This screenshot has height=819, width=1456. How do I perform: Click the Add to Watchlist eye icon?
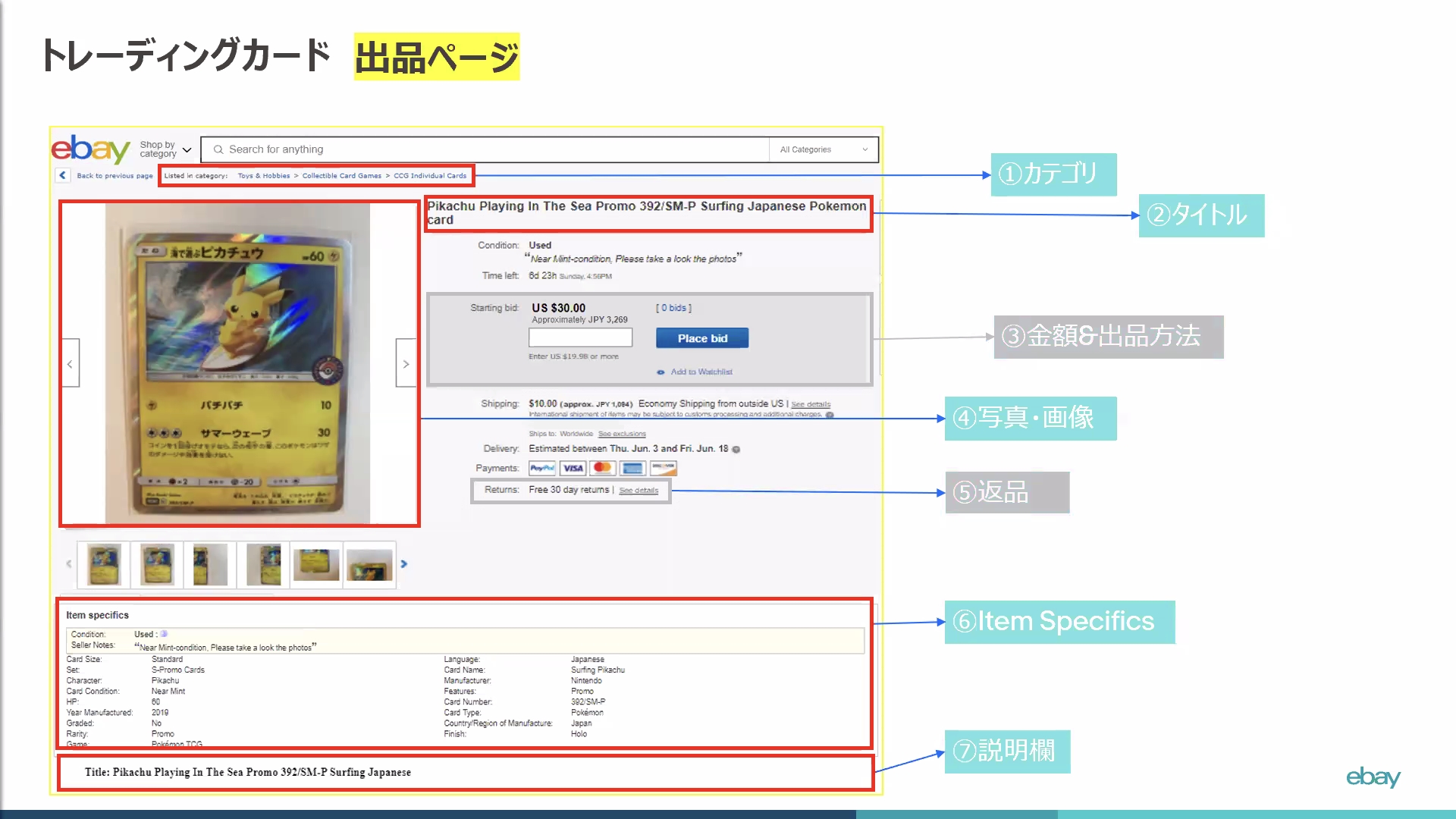click(x=661, y=372)
